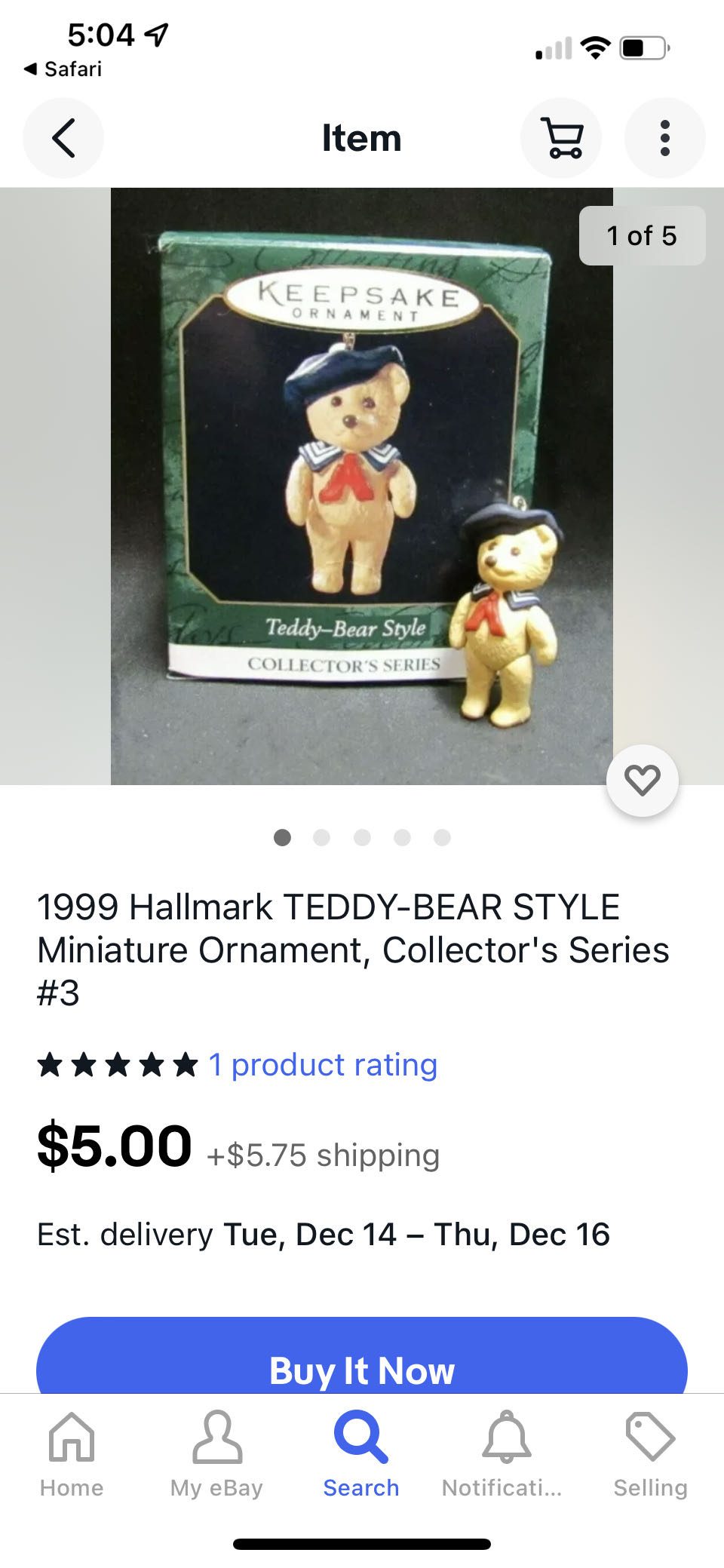Select the Search magnifier tab
Screen dimensions: 724x1568
[x=361, y=1455]
